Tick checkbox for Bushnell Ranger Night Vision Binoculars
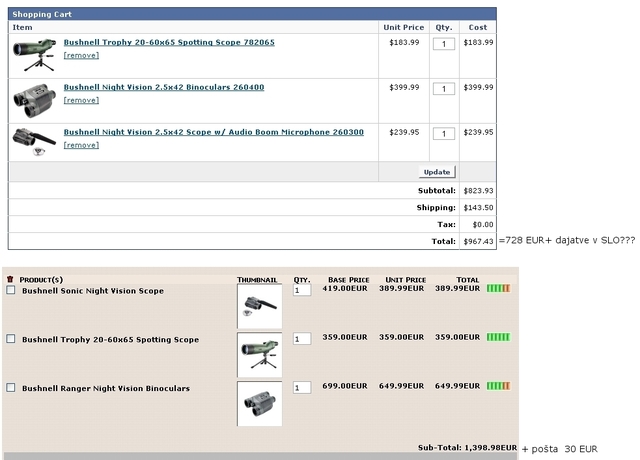The height and width of the screenshot is (460, 640). tap(11, 387)
